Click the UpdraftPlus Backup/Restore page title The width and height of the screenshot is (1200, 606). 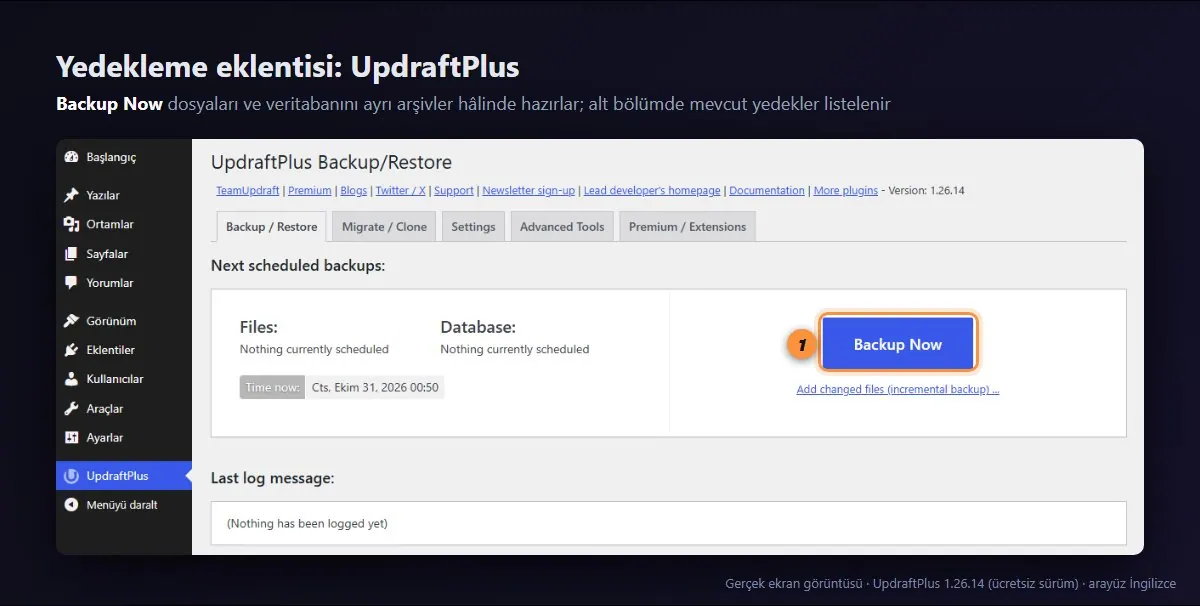(331, 162)
